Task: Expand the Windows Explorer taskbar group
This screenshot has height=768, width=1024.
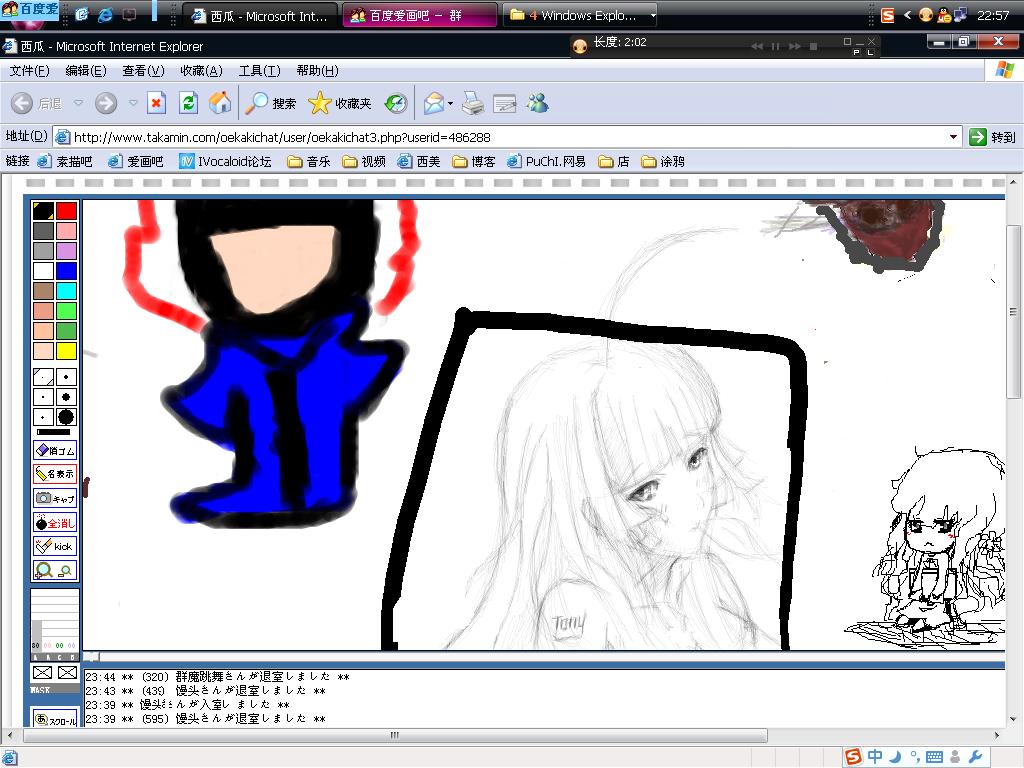Action: [653, 16]
